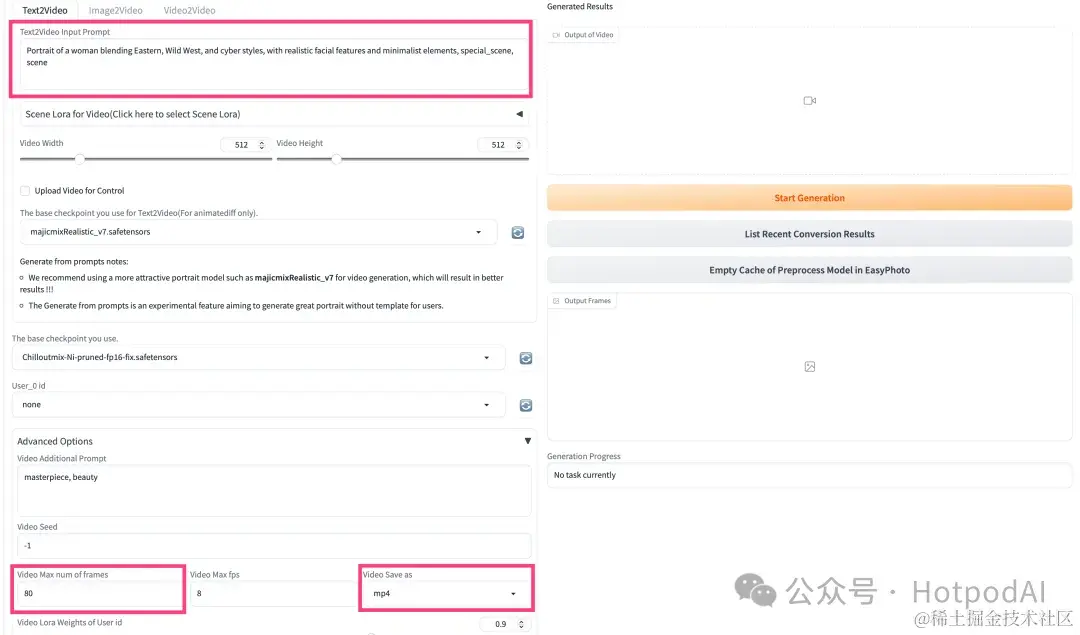
Task: Click refresh icon beside User_0 id
Action: click(526, 406)
